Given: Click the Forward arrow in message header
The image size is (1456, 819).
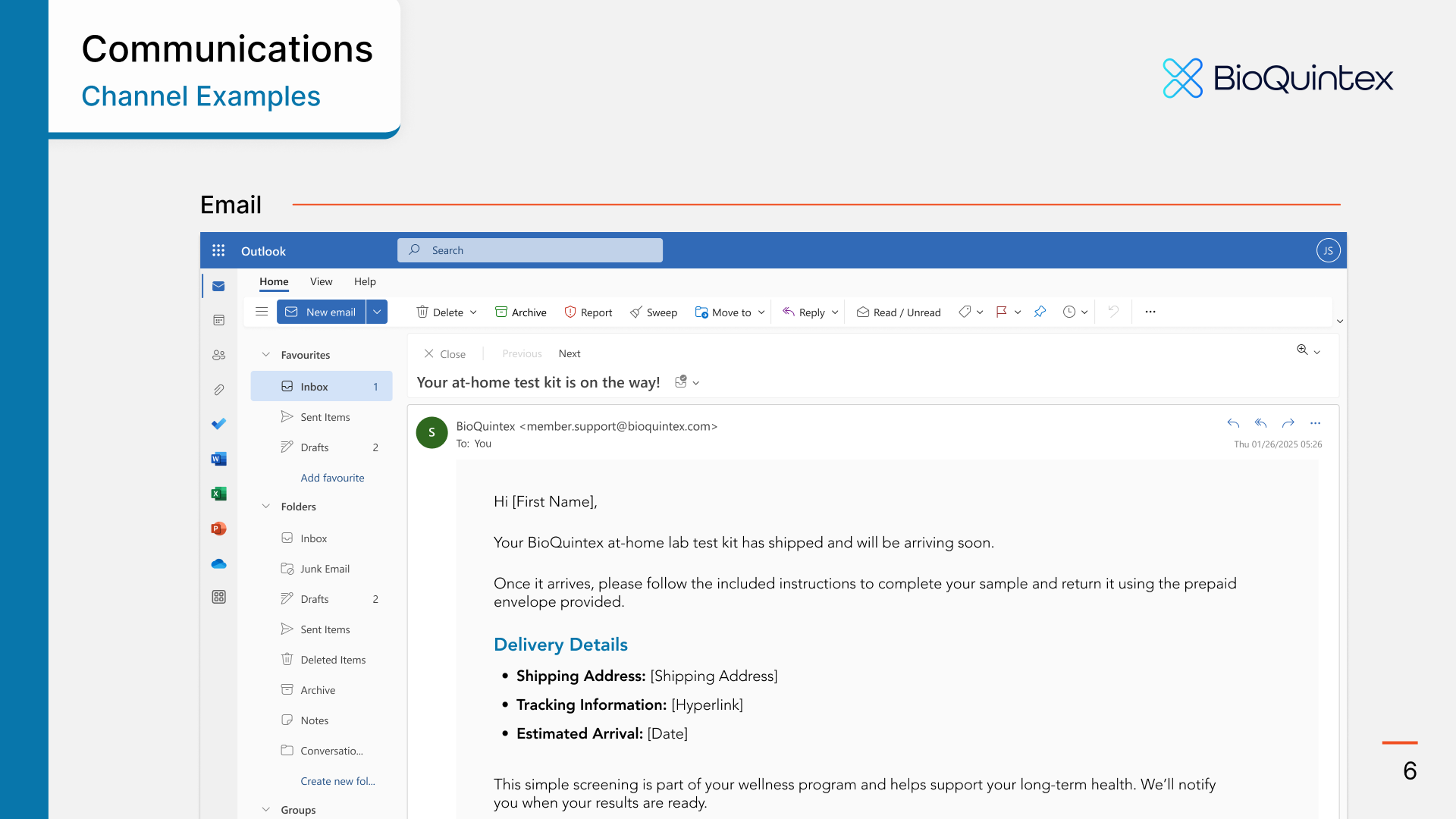Looking at the screenshot, I should tap(1288, 423).
